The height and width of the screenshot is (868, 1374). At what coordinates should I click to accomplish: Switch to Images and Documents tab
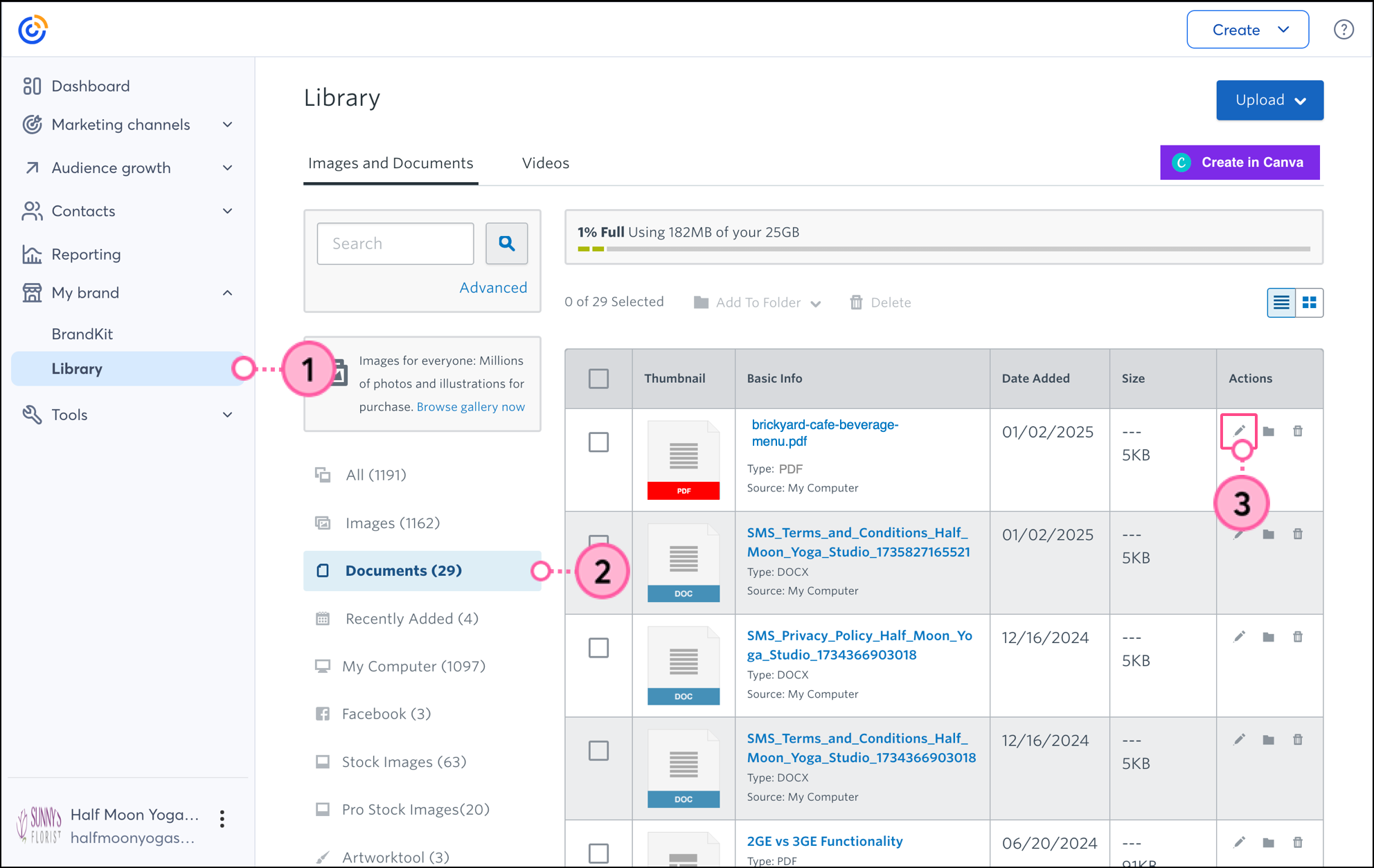(391, 163)
